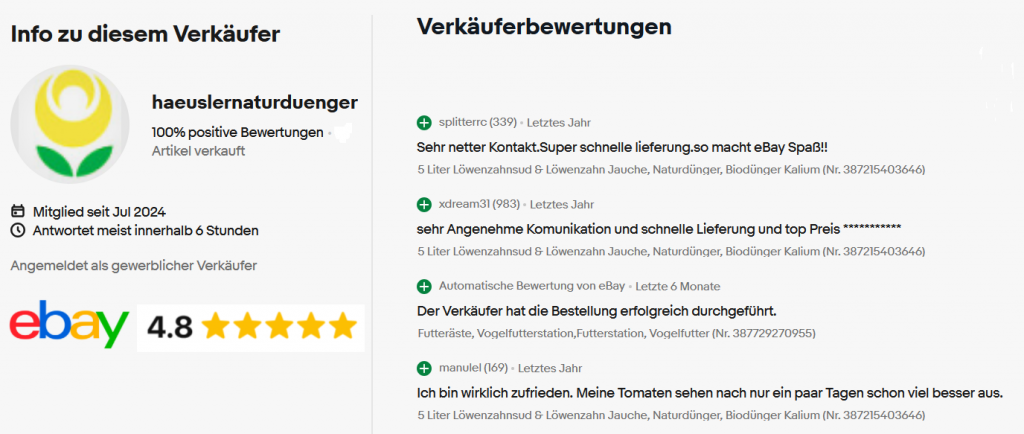
Task: Click the green plus icon beside splitterrc
Action: coord(424,123)
